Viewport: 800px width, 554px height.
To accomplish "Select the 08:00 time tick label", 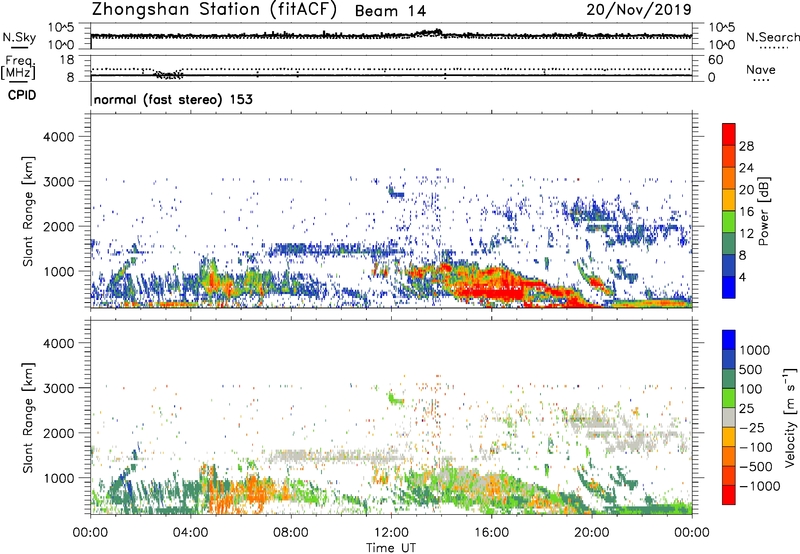I will pyautogui.click(x=291, y=533).
